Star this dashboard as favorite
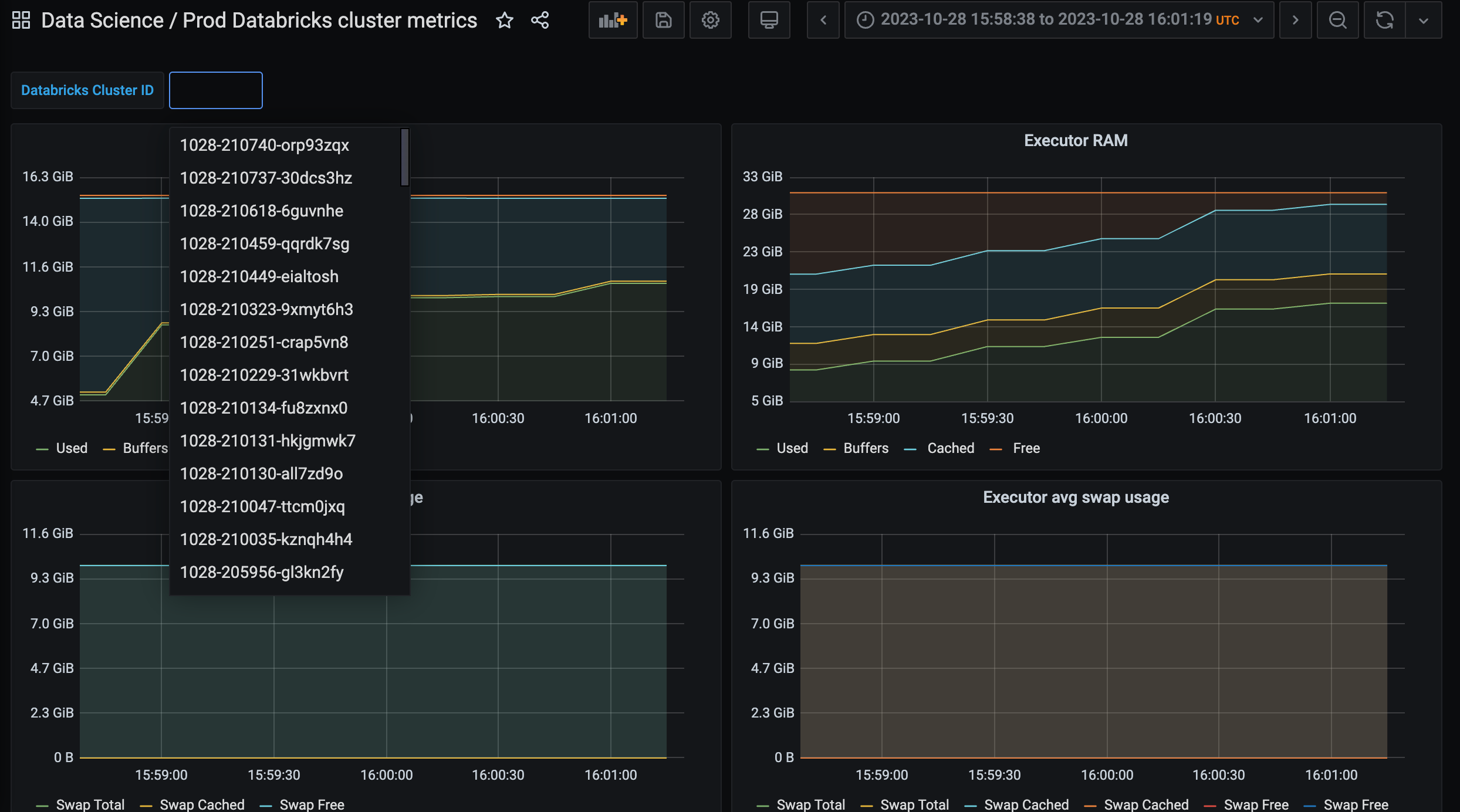Image resolution: width=1460 pixels, height=812 pixels. click(x=504, y=21)
